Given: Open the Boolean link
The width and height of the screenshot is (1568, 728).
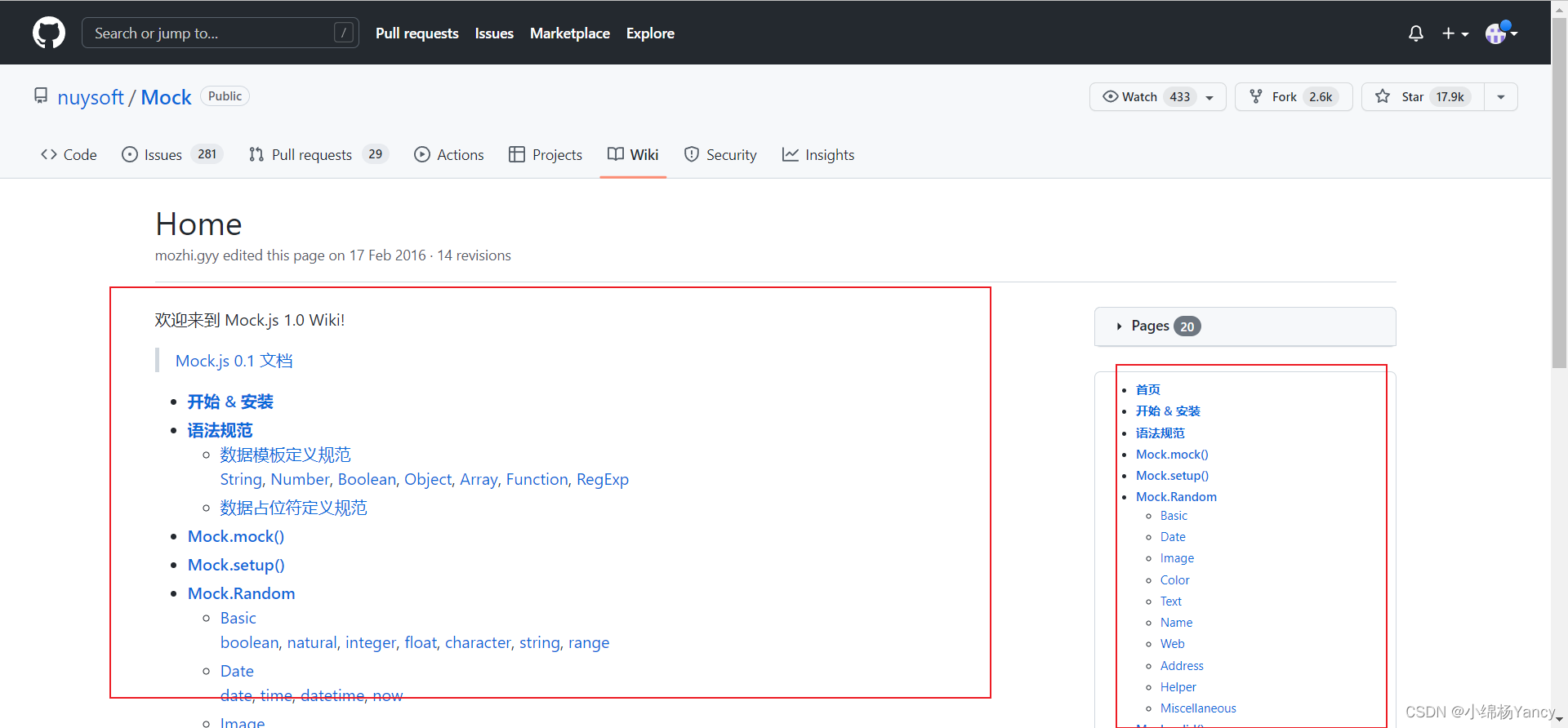Looking at the screenshot, I should (x=367, y=480).
